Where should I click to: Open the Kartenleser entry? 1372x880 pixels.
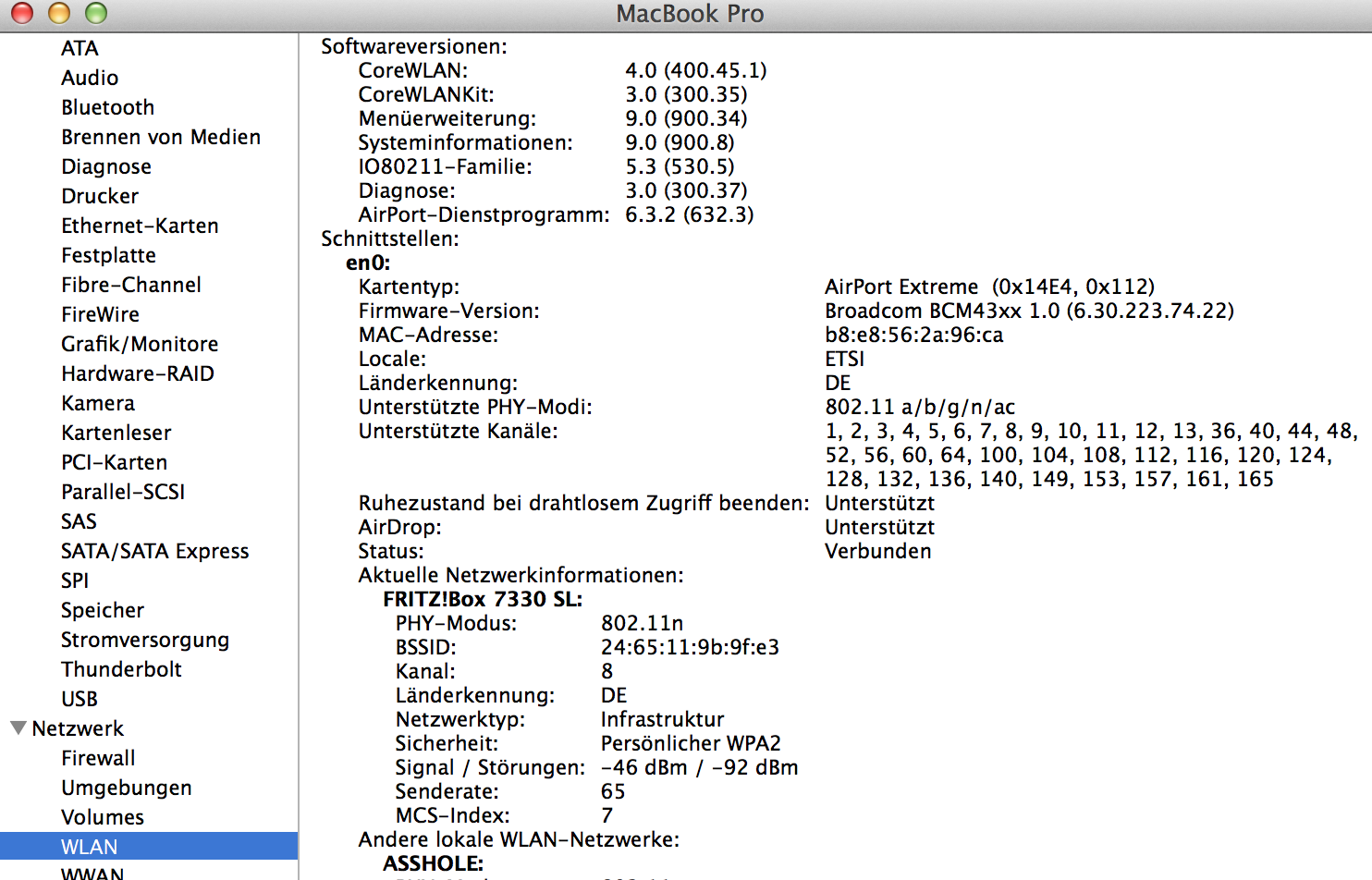tap(116, 433)
